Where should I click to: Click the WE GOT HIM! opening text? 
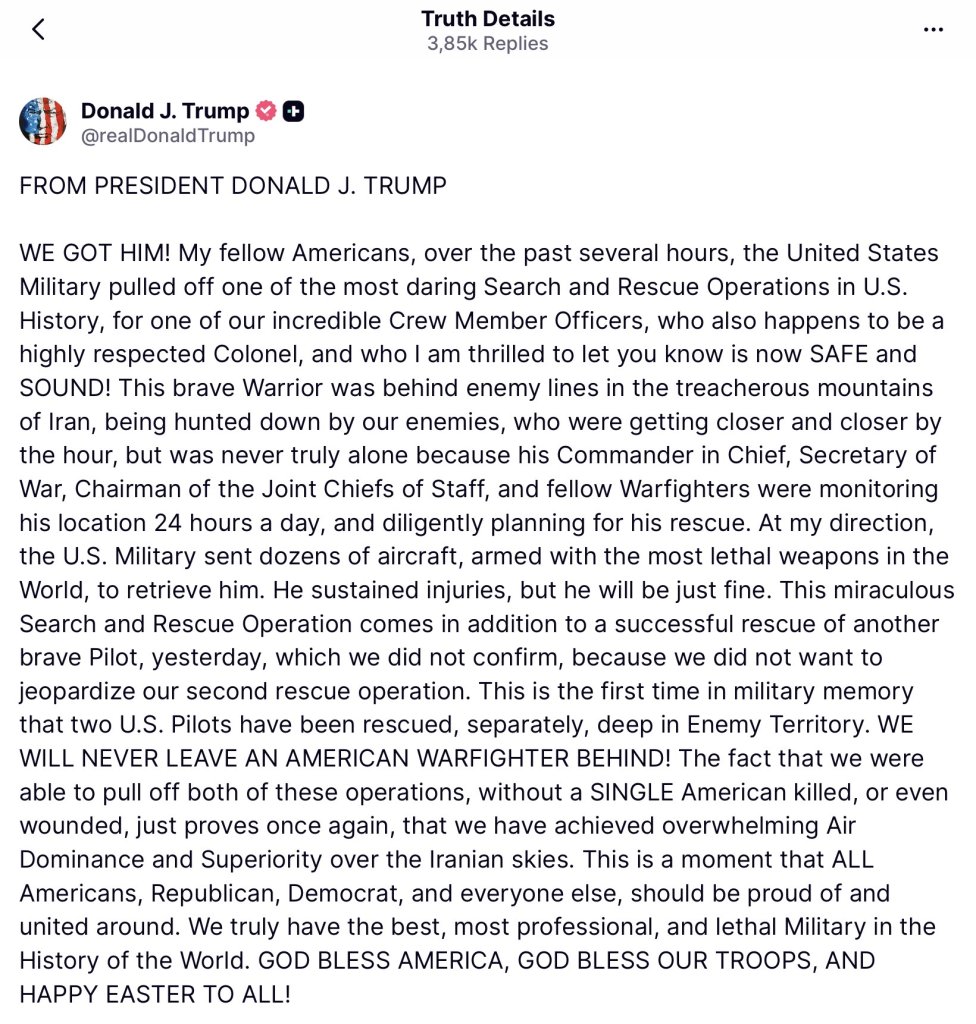pyautogui.click(x=95, y=253)
